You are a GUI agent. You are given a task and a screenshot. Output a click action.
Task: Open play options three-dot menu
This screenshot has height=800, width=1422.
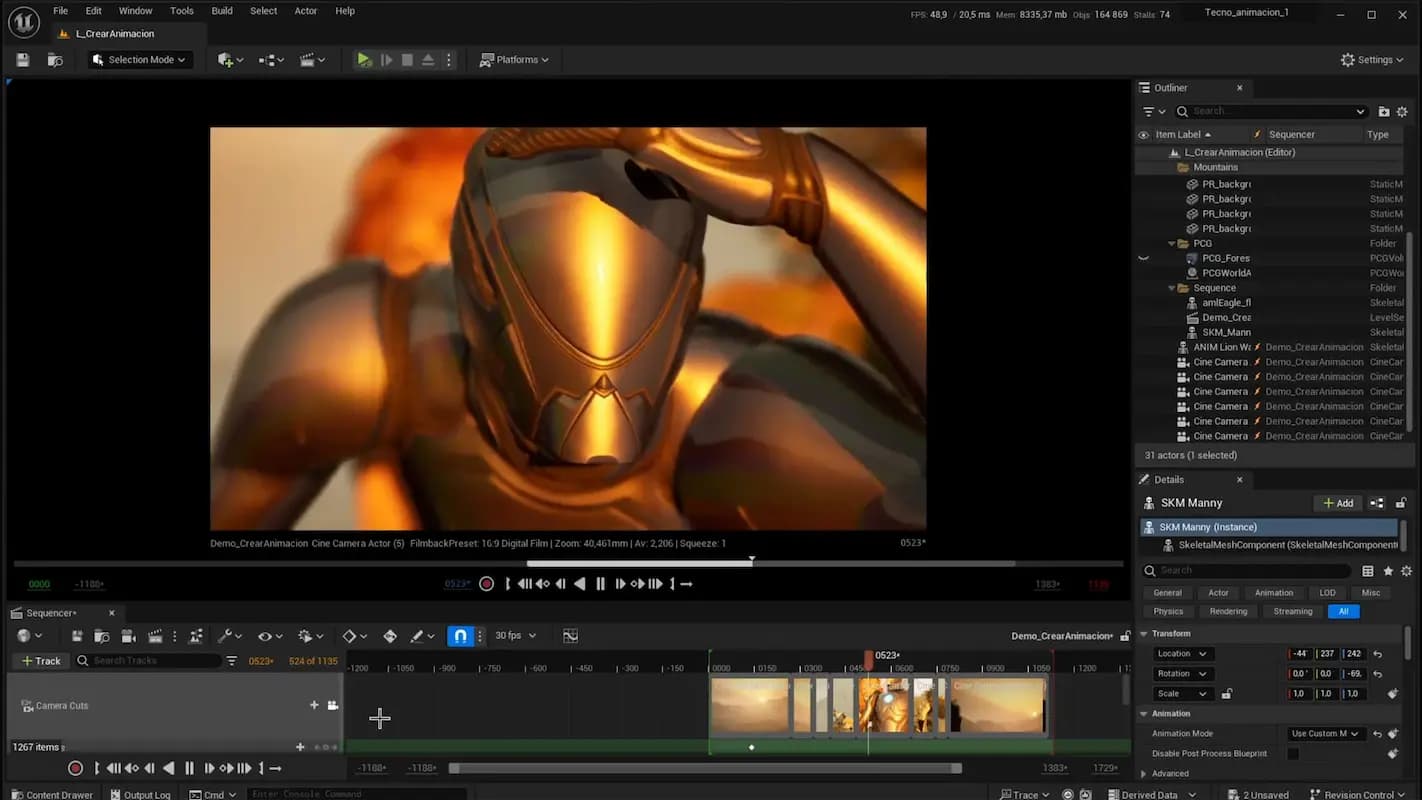coord(448,60)
